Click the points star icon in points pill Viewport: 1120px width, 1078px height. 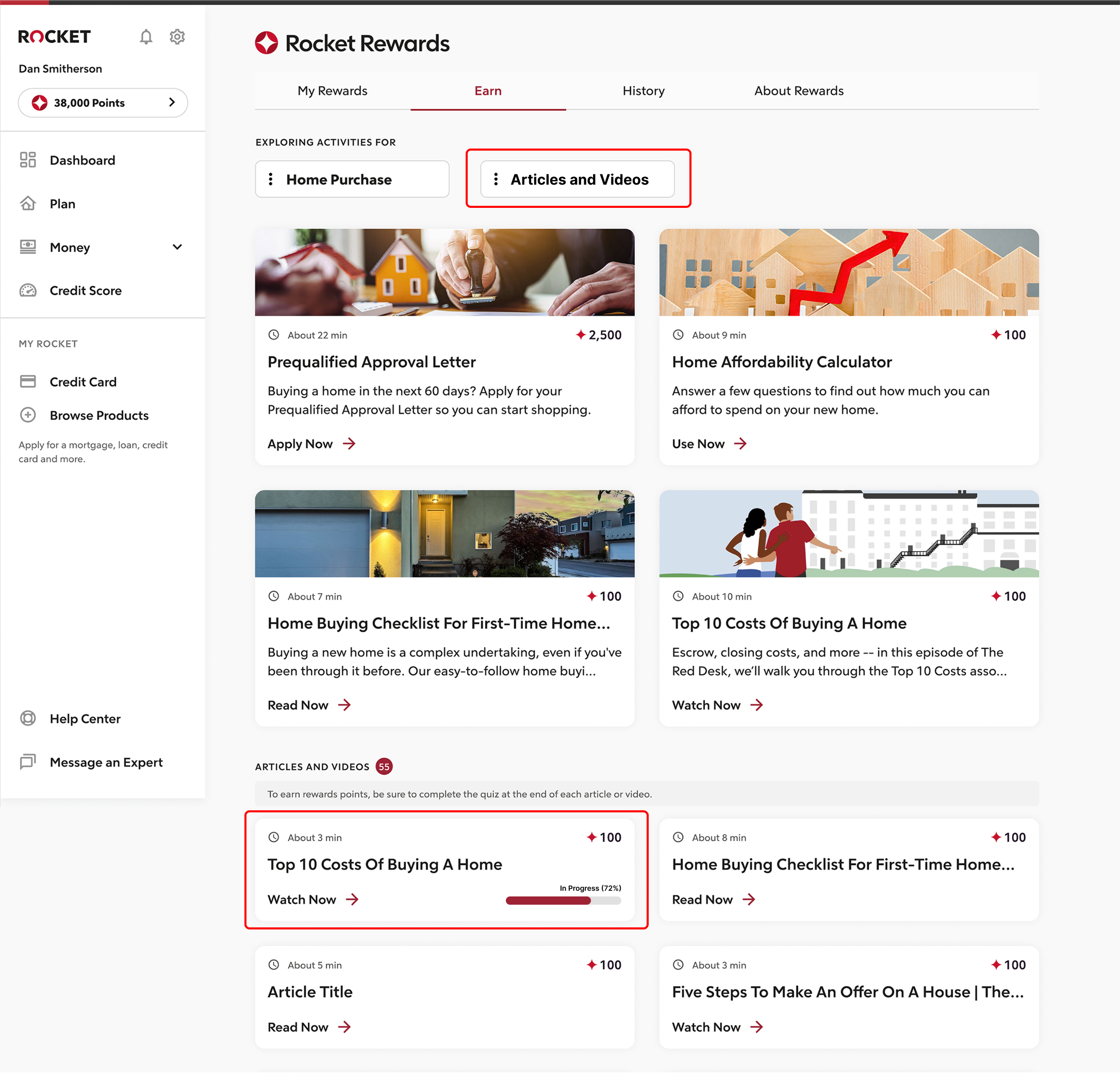pyautogui.click(x=39, y=103)
